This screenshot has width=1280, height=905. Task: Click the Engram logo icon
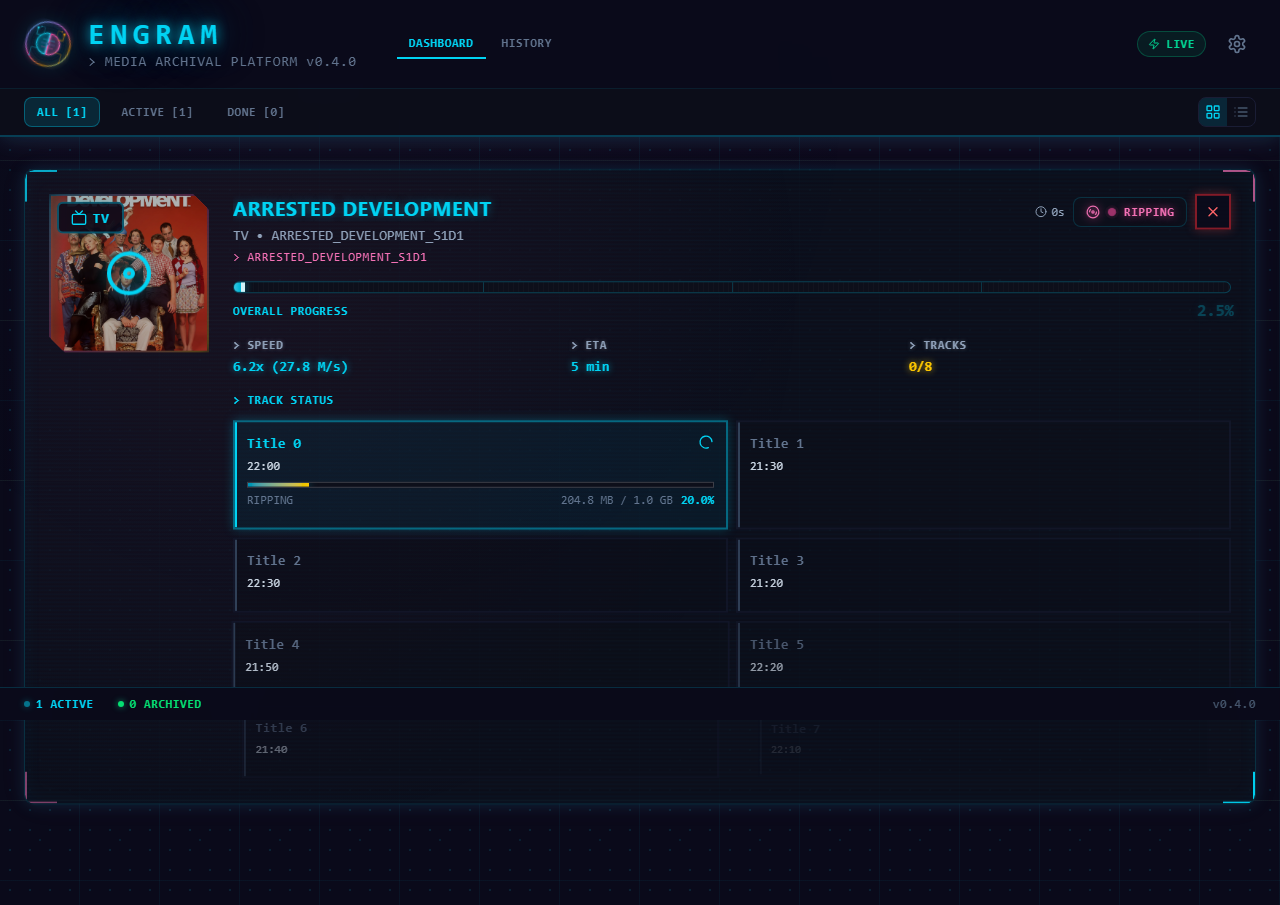pos(48,44)
